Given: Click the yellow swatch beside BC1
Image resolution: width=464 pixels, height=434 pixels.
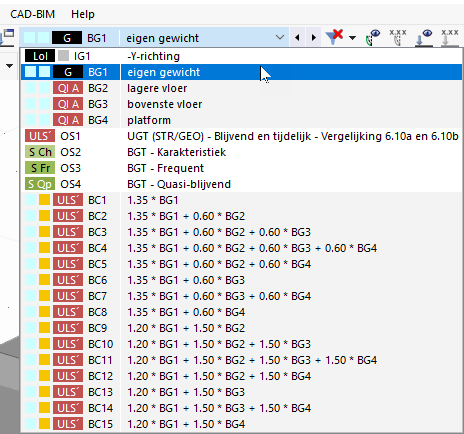Looking at the screenshot, I should click(44, 200).
